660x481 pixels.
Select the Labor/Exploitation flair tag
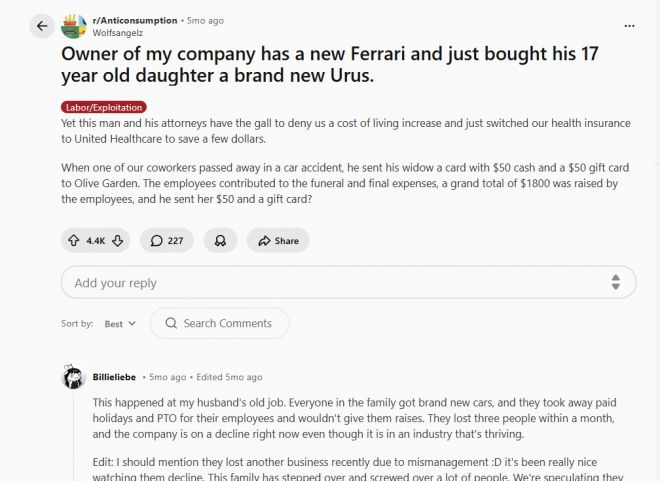coord(103,107)
